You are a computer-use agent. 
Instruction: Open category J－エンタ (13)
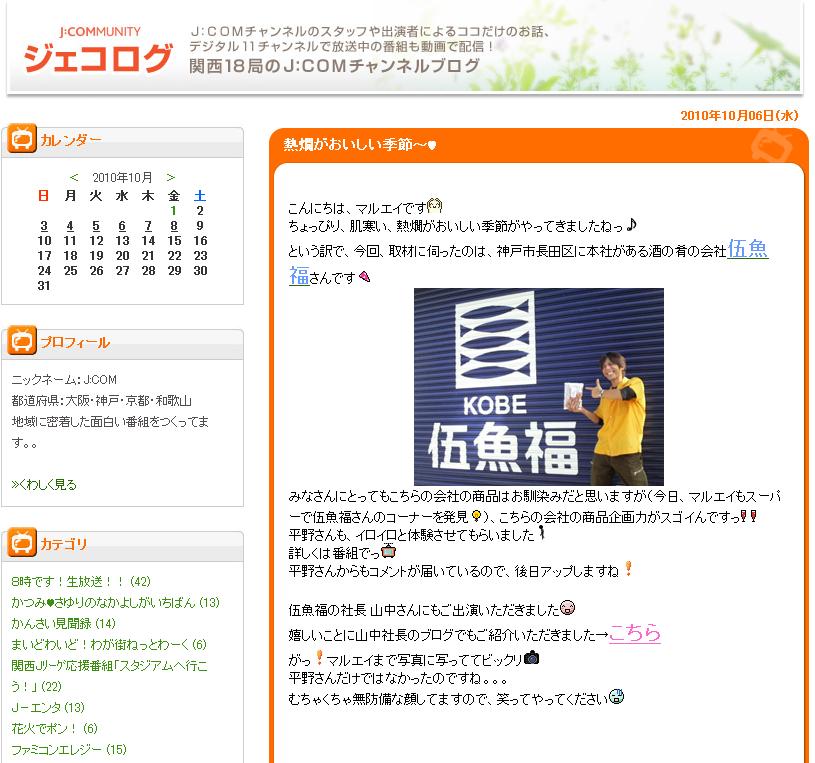click(x=48, y=707)
